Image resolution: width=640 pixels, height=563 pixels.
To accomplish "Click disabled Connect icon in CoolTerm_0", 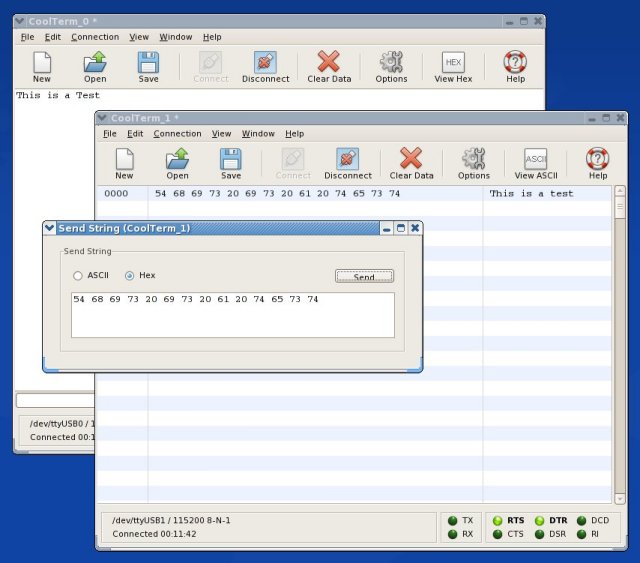I will coord(210,62).
